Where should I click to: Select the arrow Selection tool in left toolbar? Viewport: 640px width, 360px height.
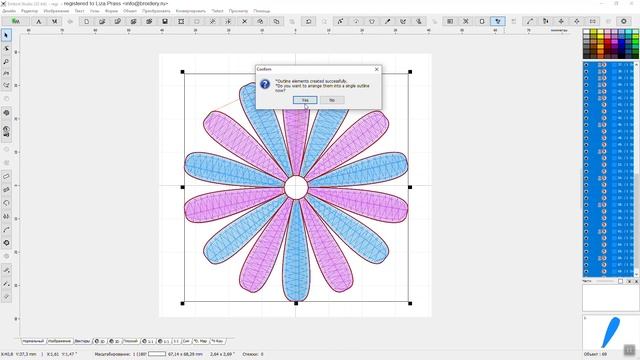click(x=6, y=36)
